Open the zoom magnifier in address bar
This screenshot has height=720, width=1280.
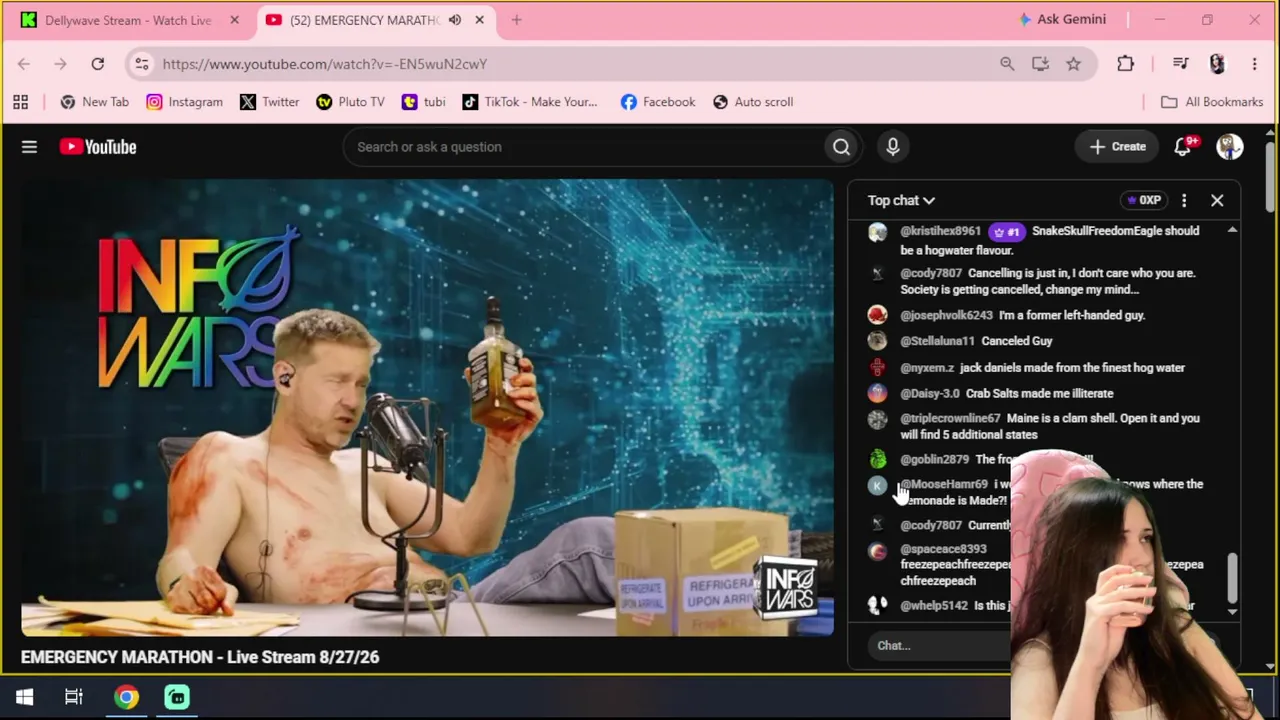1007,64
